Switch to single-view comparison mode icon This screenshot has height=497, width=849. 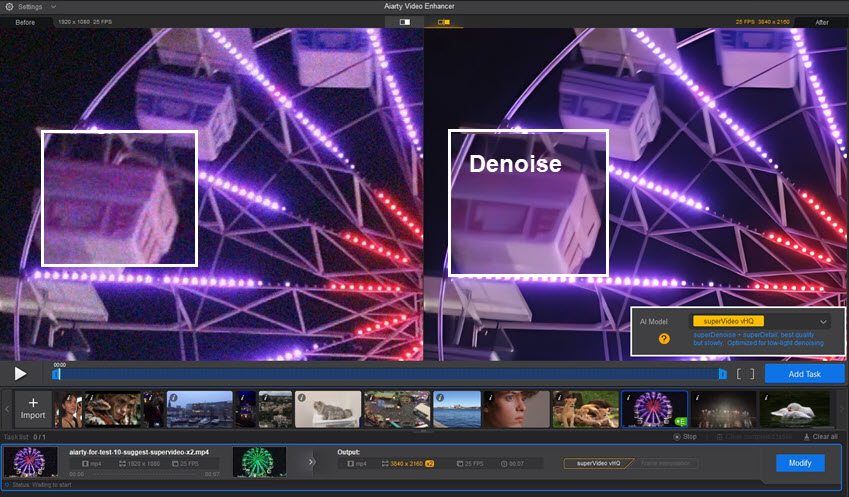(x=404, y=22)
